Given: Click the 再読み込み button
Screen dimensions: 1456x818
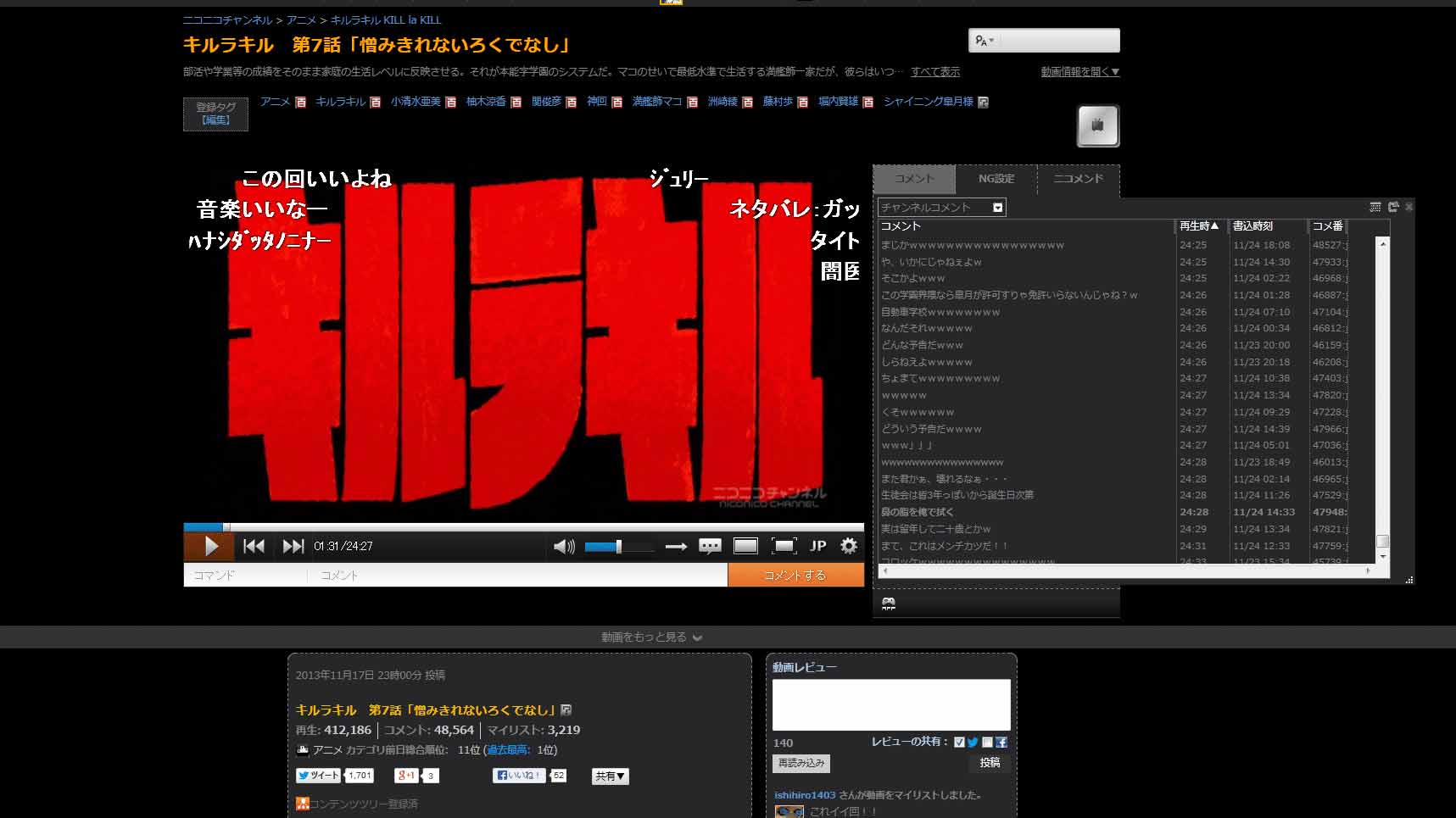Looking at the screenshot, I should click(x=801, y=763).
